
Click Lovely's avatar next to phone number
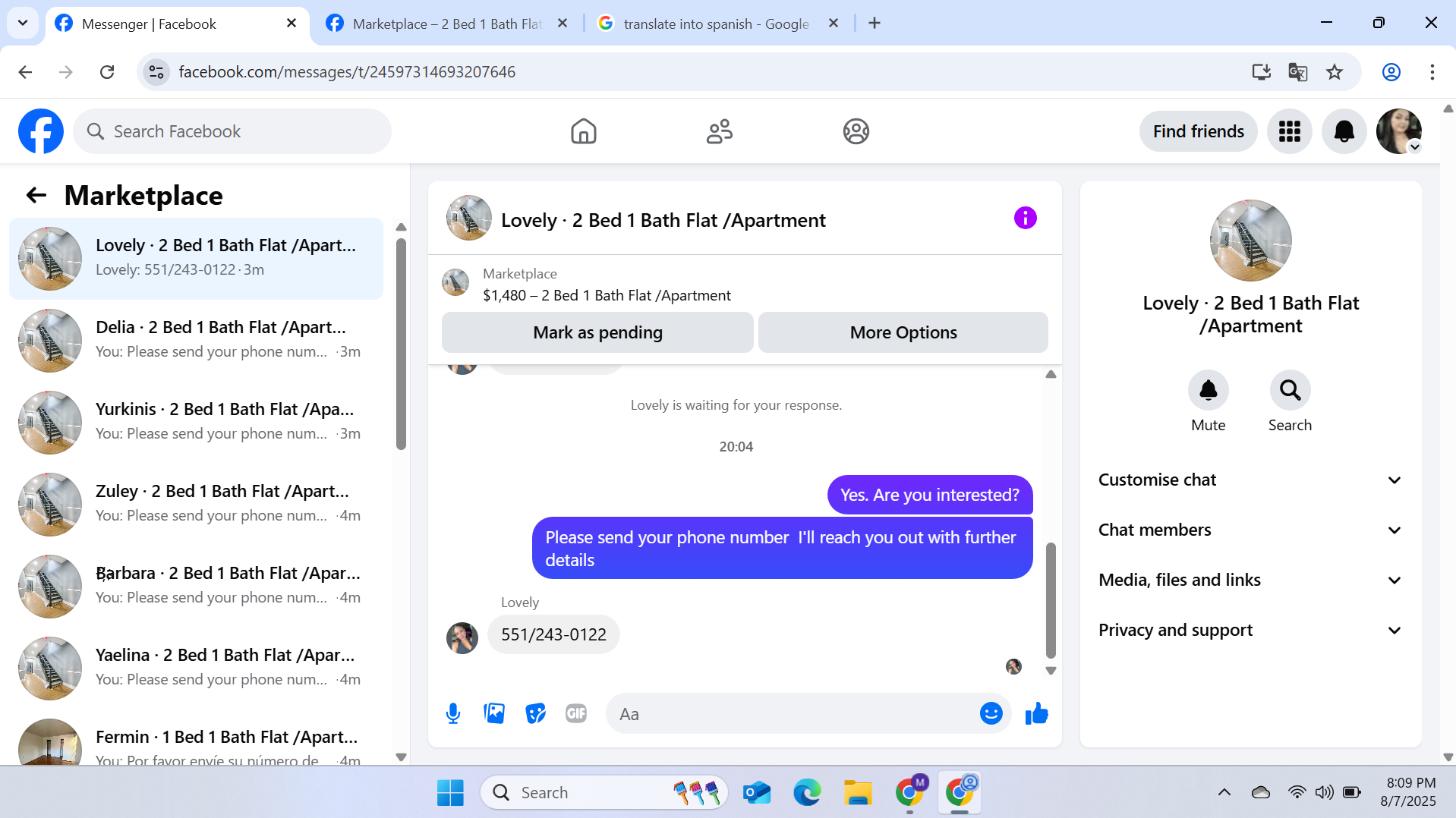pos(462,637)
